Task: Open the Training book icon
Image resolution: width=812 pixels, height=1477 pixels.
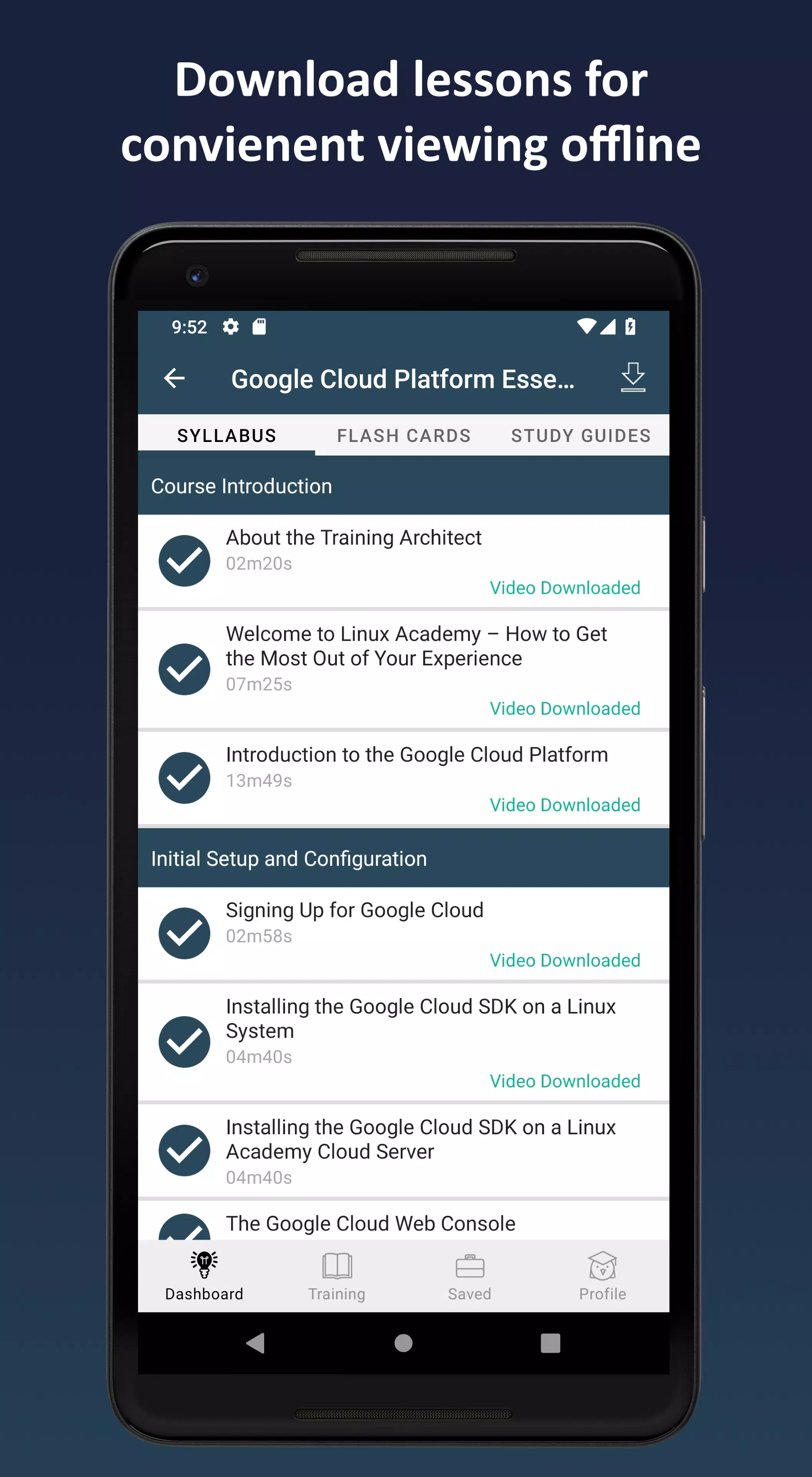Action: click(x=337, y=1265)
